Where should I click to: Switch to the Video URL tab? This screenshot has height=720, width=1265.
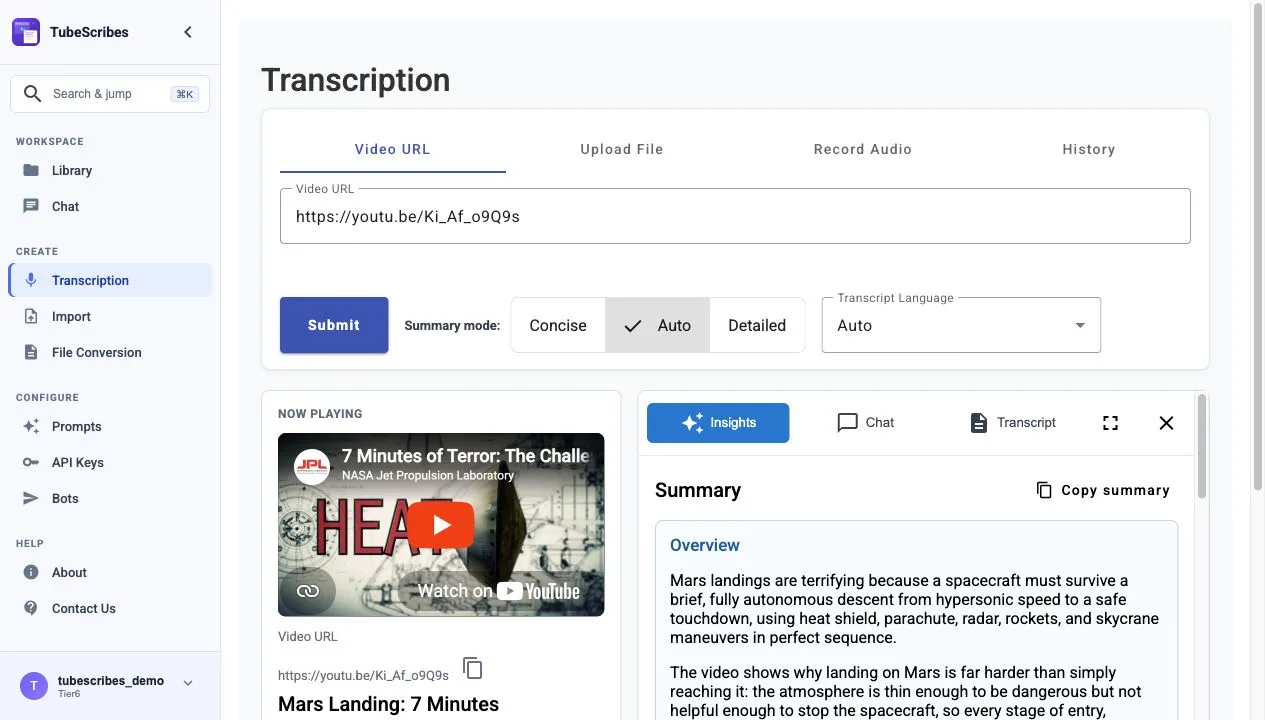393,149
